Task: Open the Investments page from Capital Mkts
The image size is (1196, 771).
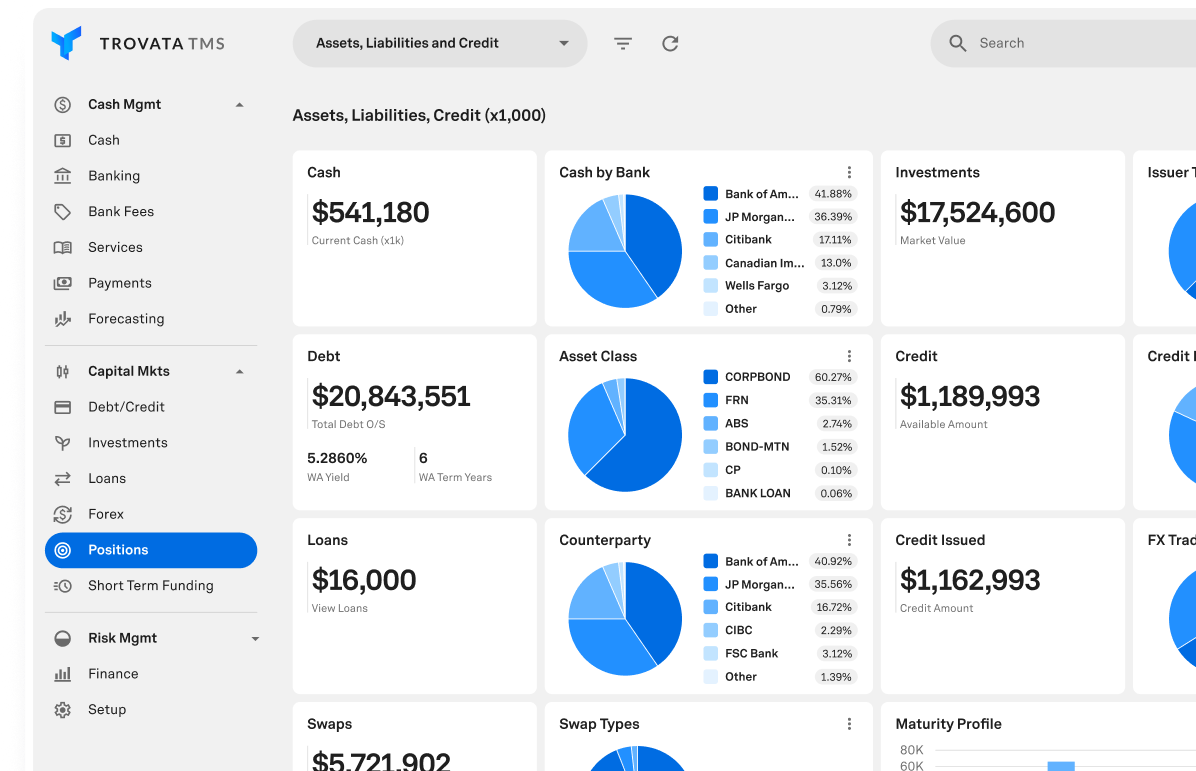Action: (x=126, y=442)
